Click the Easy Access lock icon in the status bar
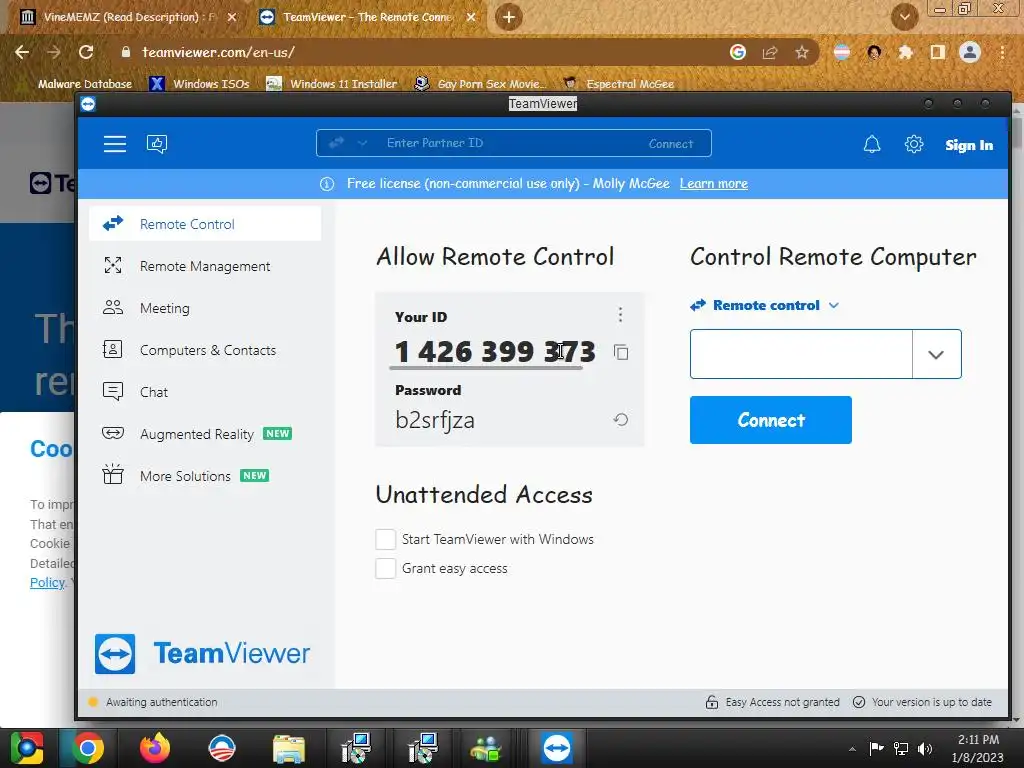The image size is (1024, 768). point(712,702)
